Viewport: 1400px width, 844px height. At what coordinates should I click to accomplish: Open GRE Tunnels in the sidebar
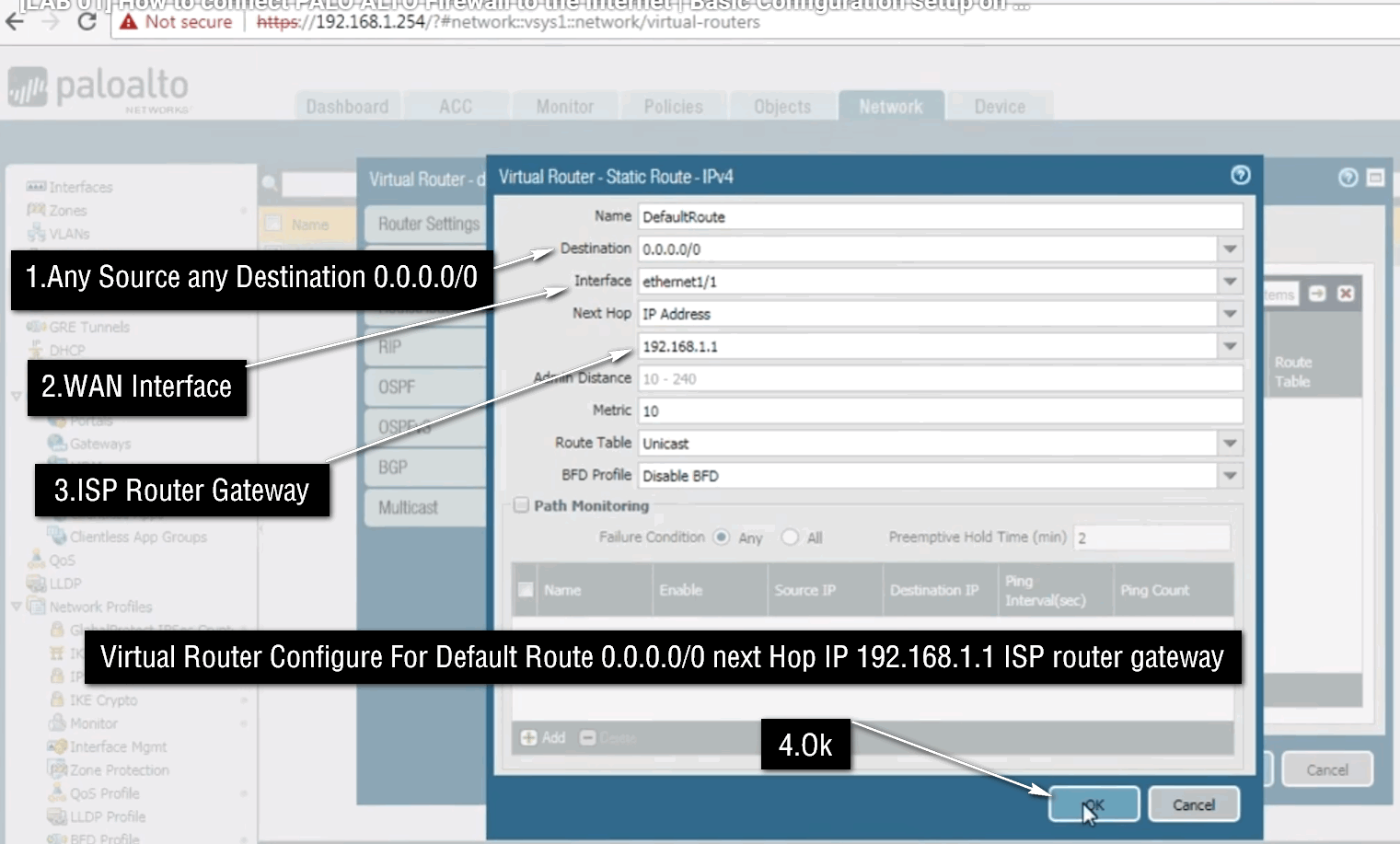pyautogui.click(x=89, y=327)
